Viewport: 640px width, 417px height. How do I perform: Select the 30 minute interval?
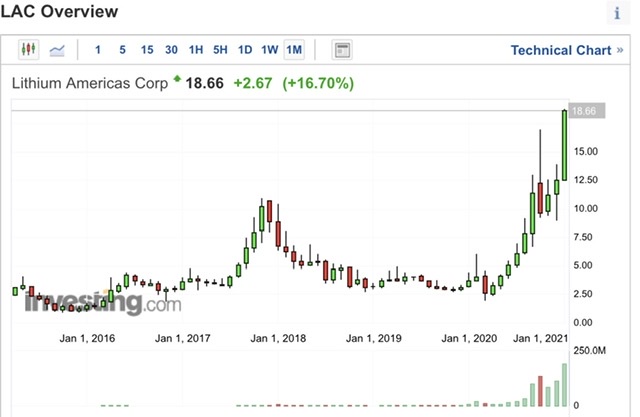(171, 50)
